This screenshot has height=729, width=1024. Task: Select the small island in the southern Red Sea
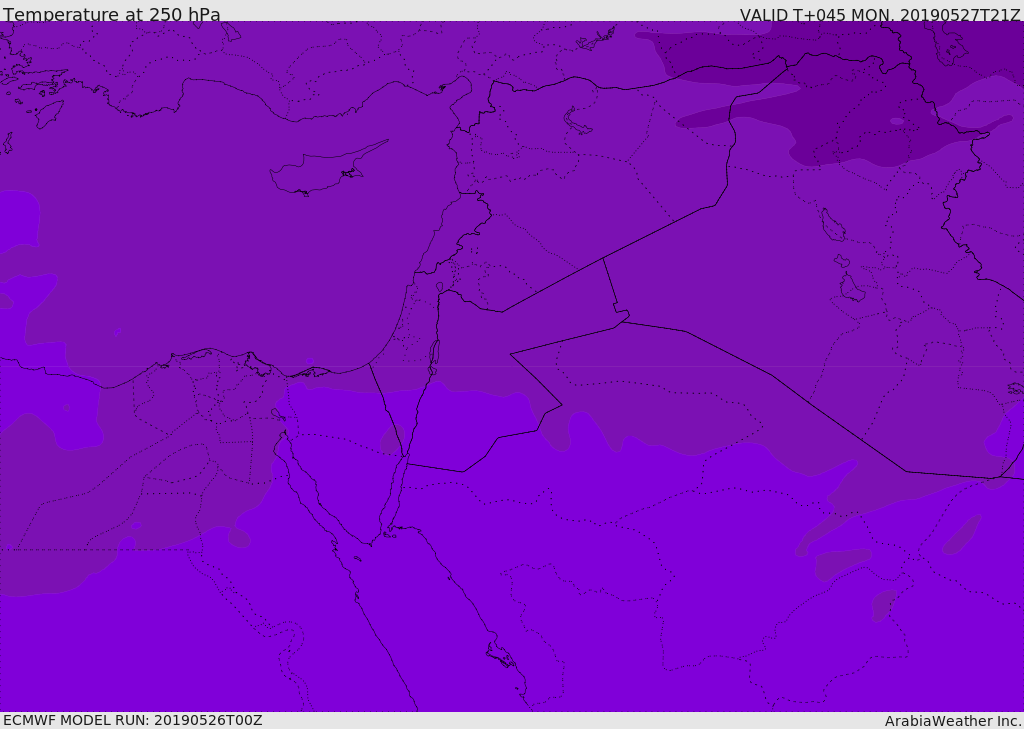(500, 655)
